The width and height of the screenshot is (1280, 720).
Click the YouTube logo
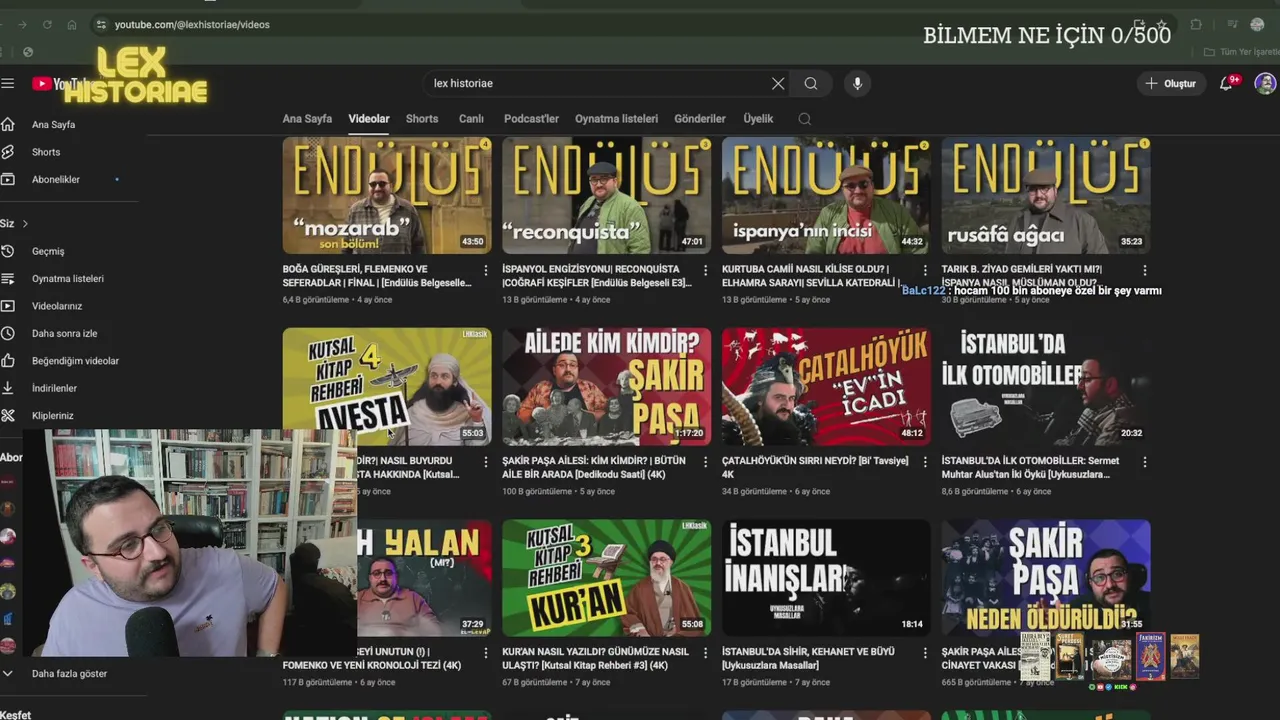pos(60,84)
